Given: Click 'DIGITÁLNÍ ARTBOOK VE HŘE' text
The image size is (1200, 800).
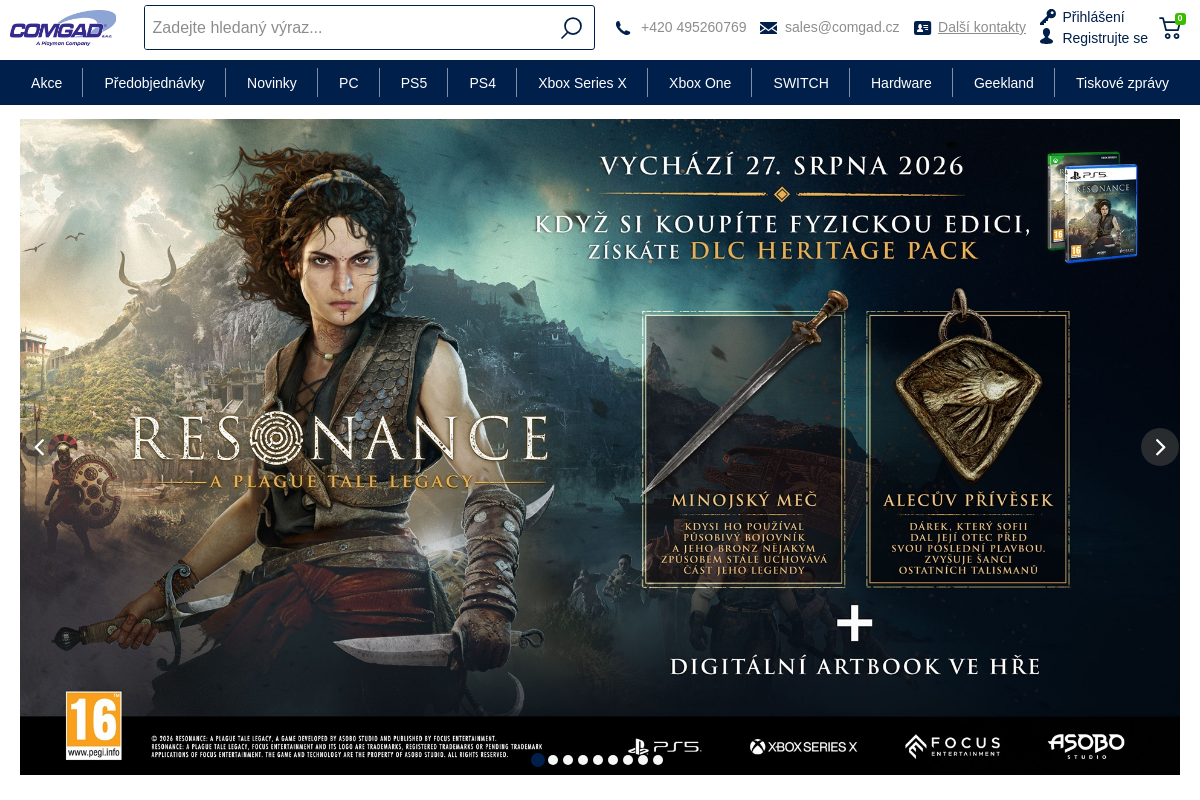Looking at the screenshot, I should 855,666.
